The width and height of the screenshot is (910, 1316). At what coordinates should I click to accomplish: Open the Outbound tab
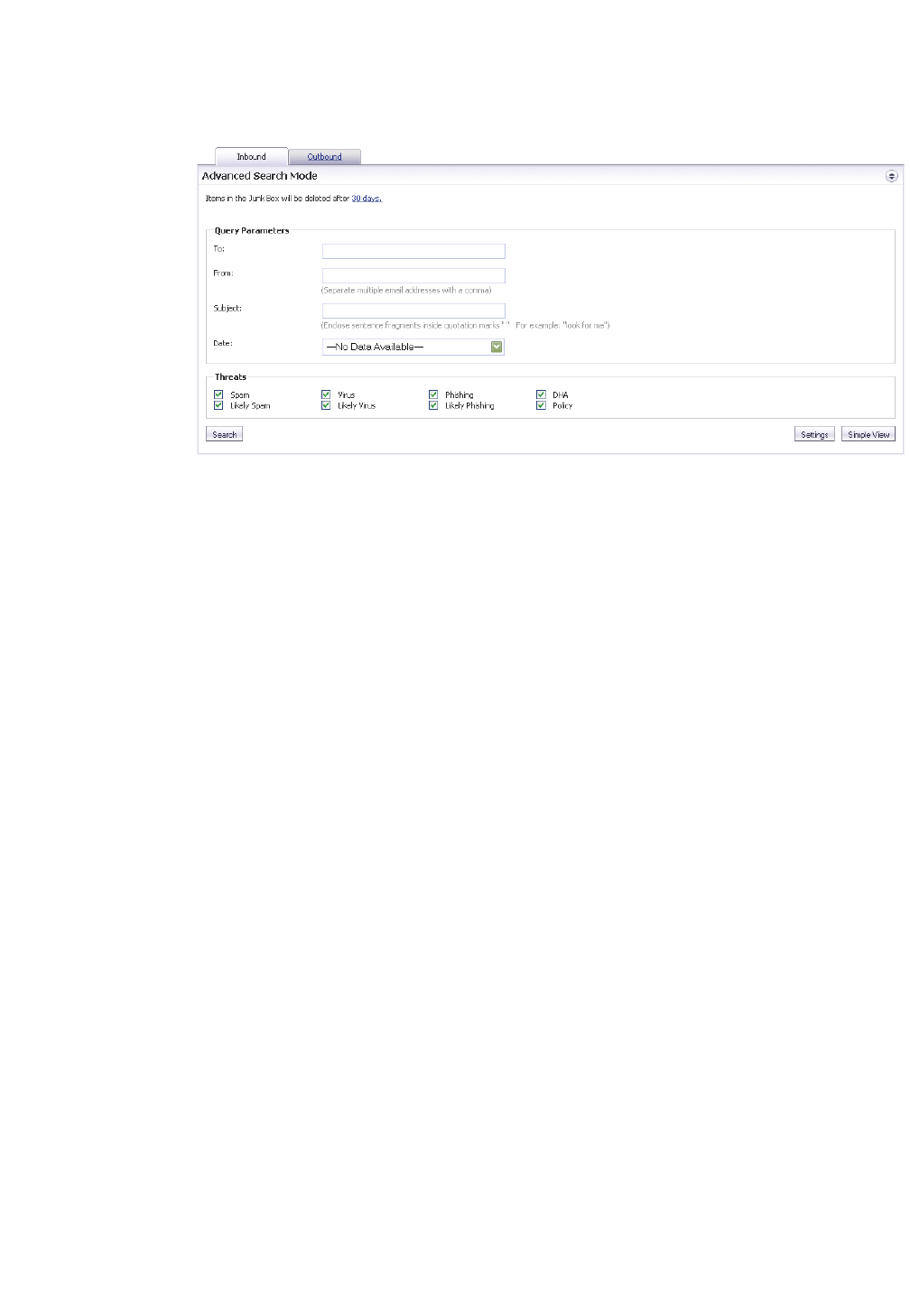(x=324, y=157)
